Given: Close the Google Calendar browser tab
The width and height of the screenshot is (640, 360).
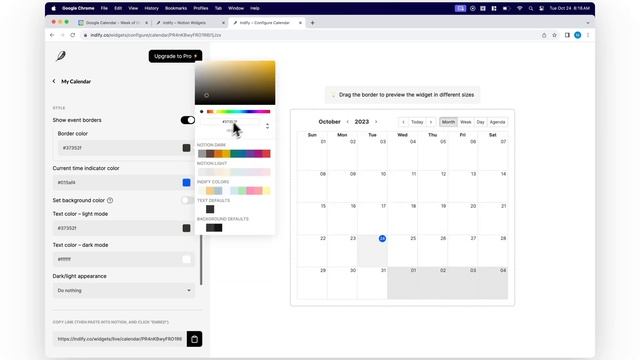Looking at the screenshot, I should coord(147,23).
